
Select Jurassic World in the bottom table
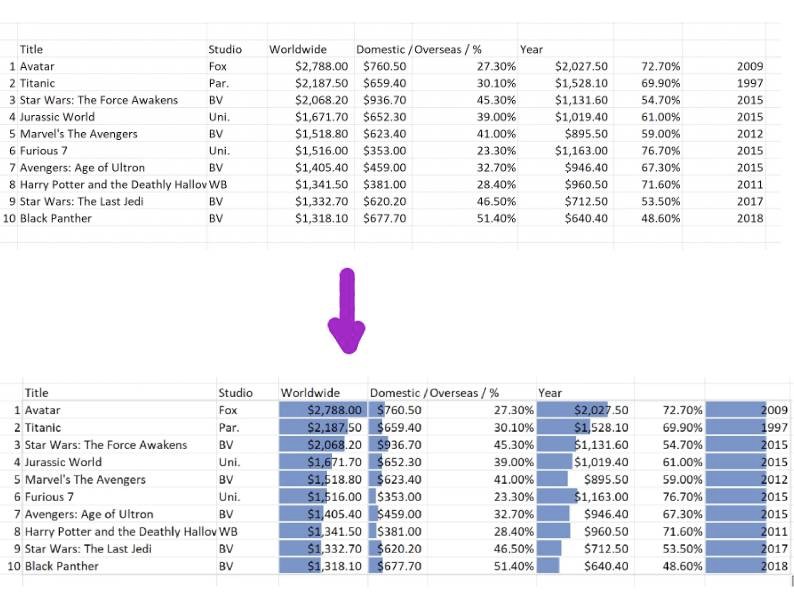[63, 462]
